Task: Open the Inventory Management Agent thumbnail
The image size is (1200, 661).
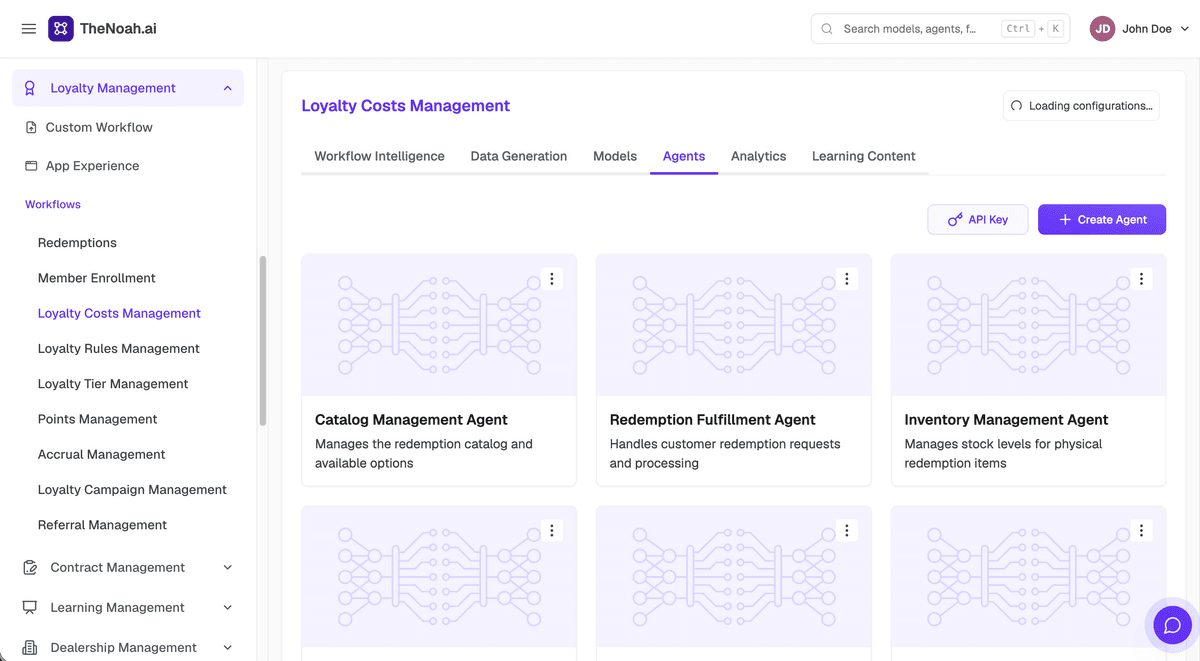Action: click(1028, 325)
